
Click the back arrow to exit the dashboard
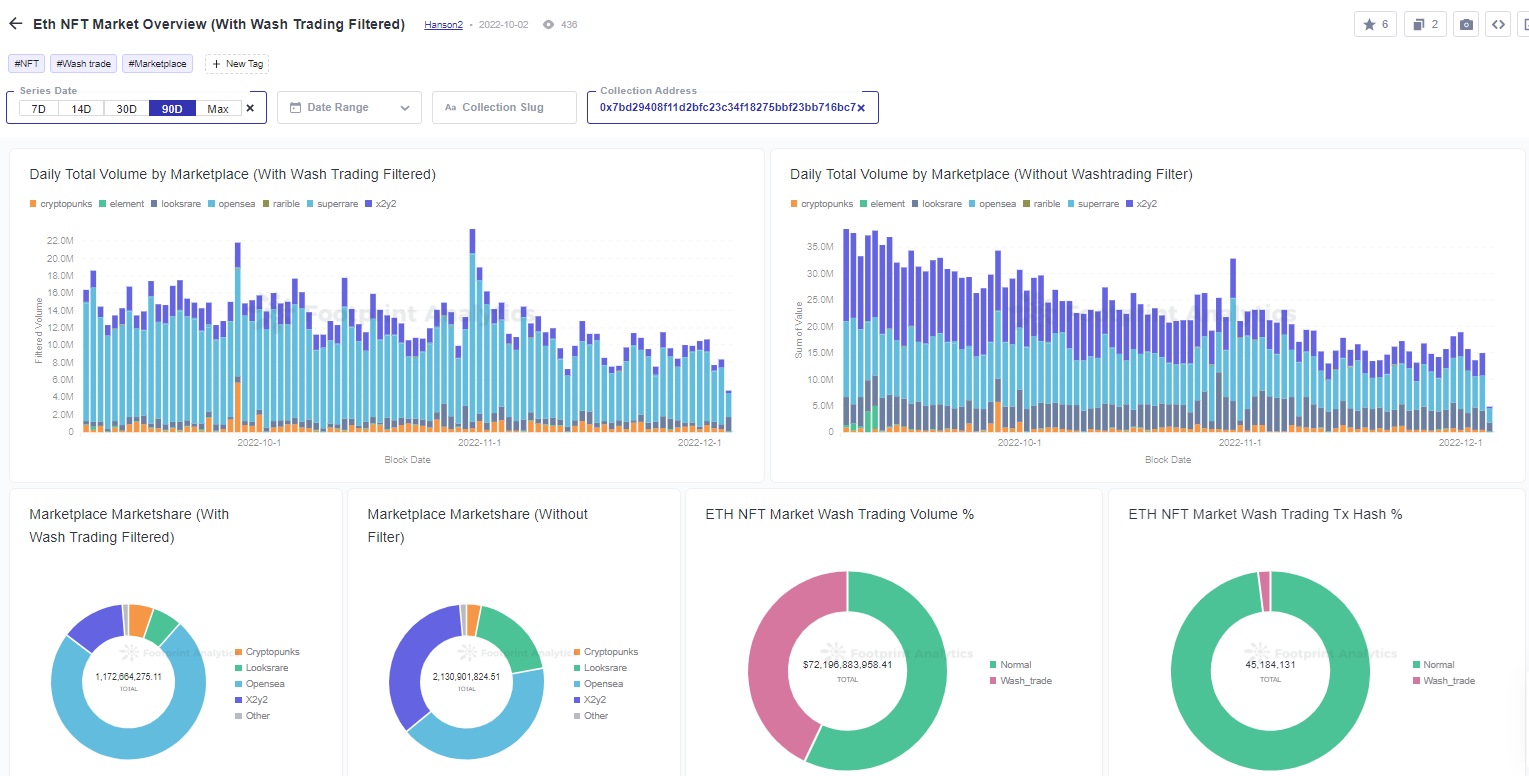pos(15,23)
